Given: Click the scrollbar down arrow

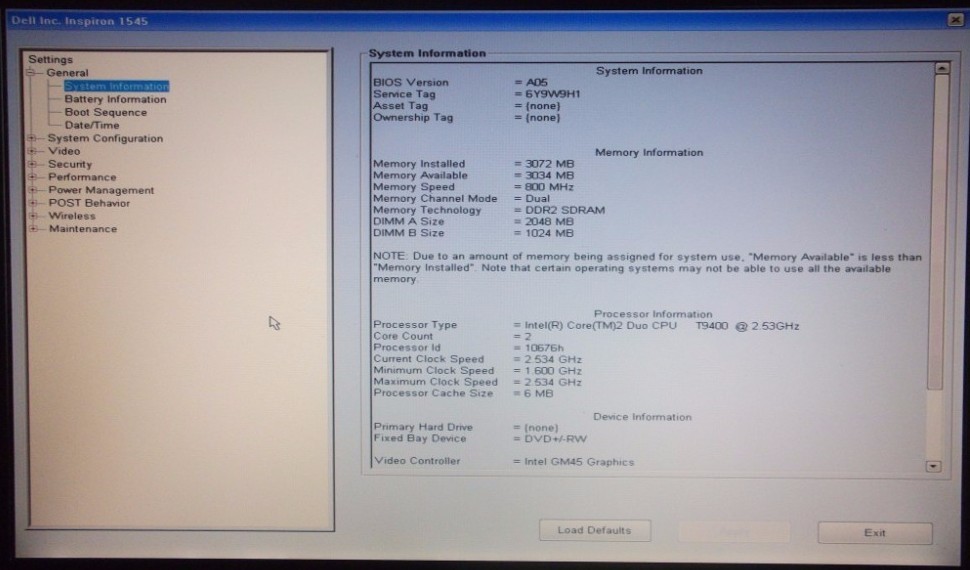Looking at the screenshot, I should tap(934, 466).
